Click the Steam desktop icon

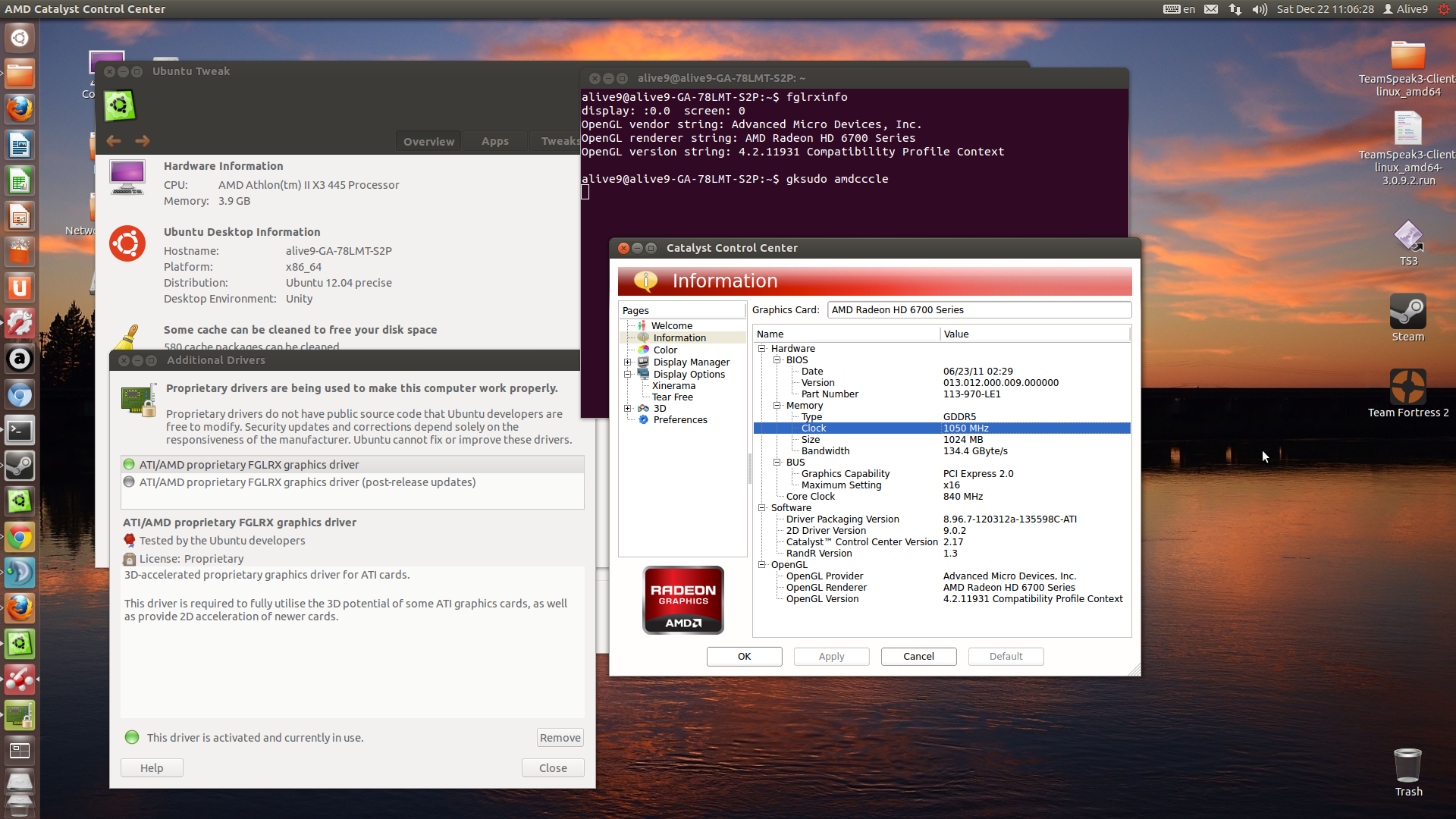(1407, 312)
